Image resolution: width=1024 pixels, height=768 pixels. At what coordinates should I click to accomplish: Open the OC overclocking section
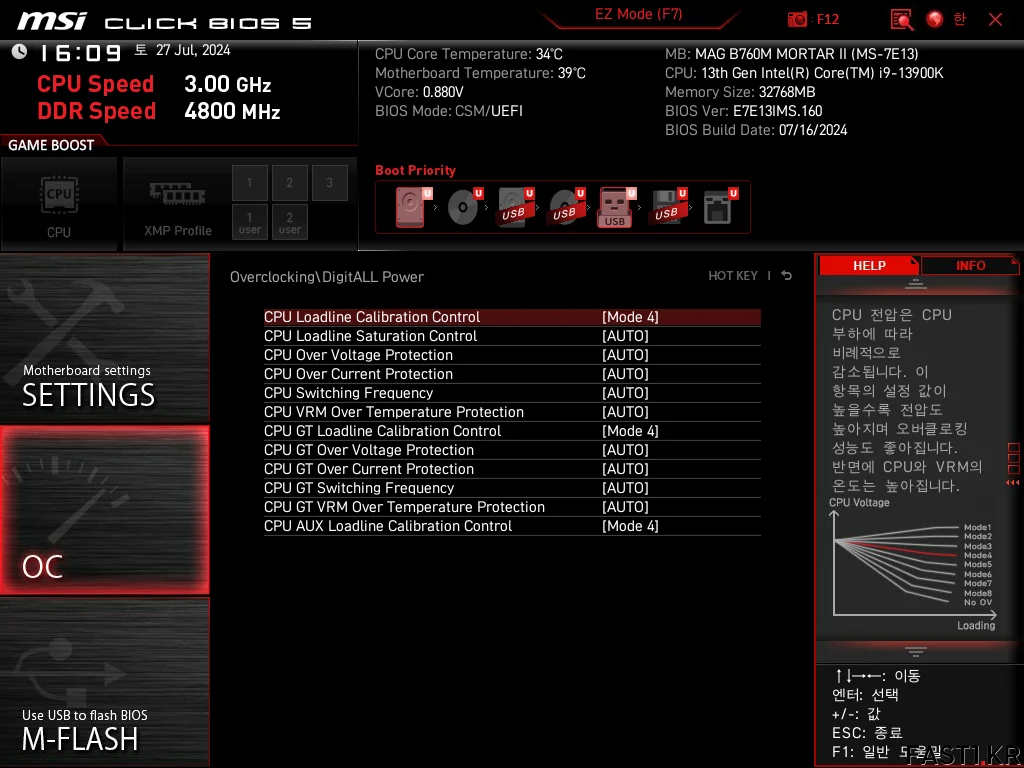[104, 510]
